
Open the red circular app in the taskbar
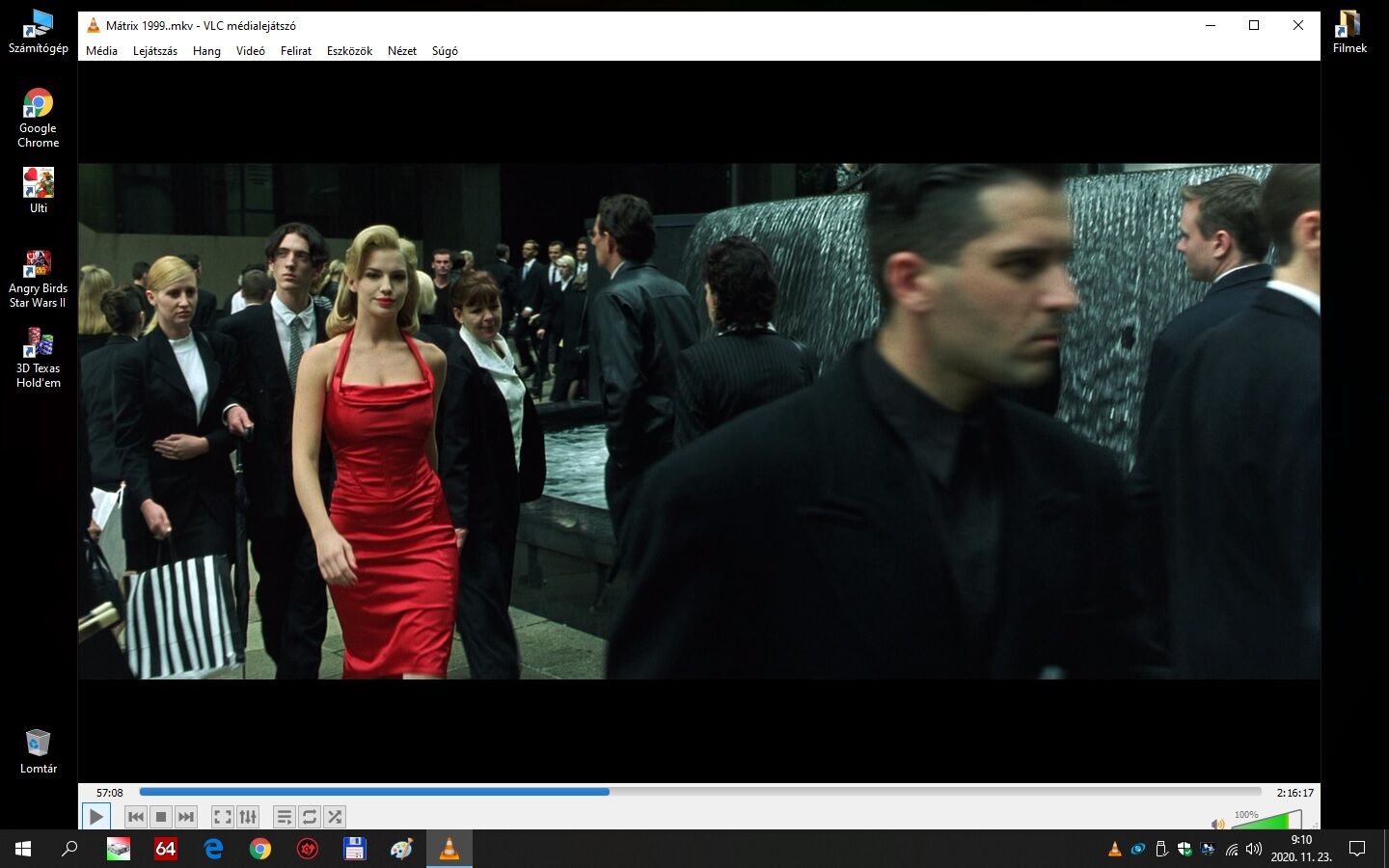click(x=308, y=849)
